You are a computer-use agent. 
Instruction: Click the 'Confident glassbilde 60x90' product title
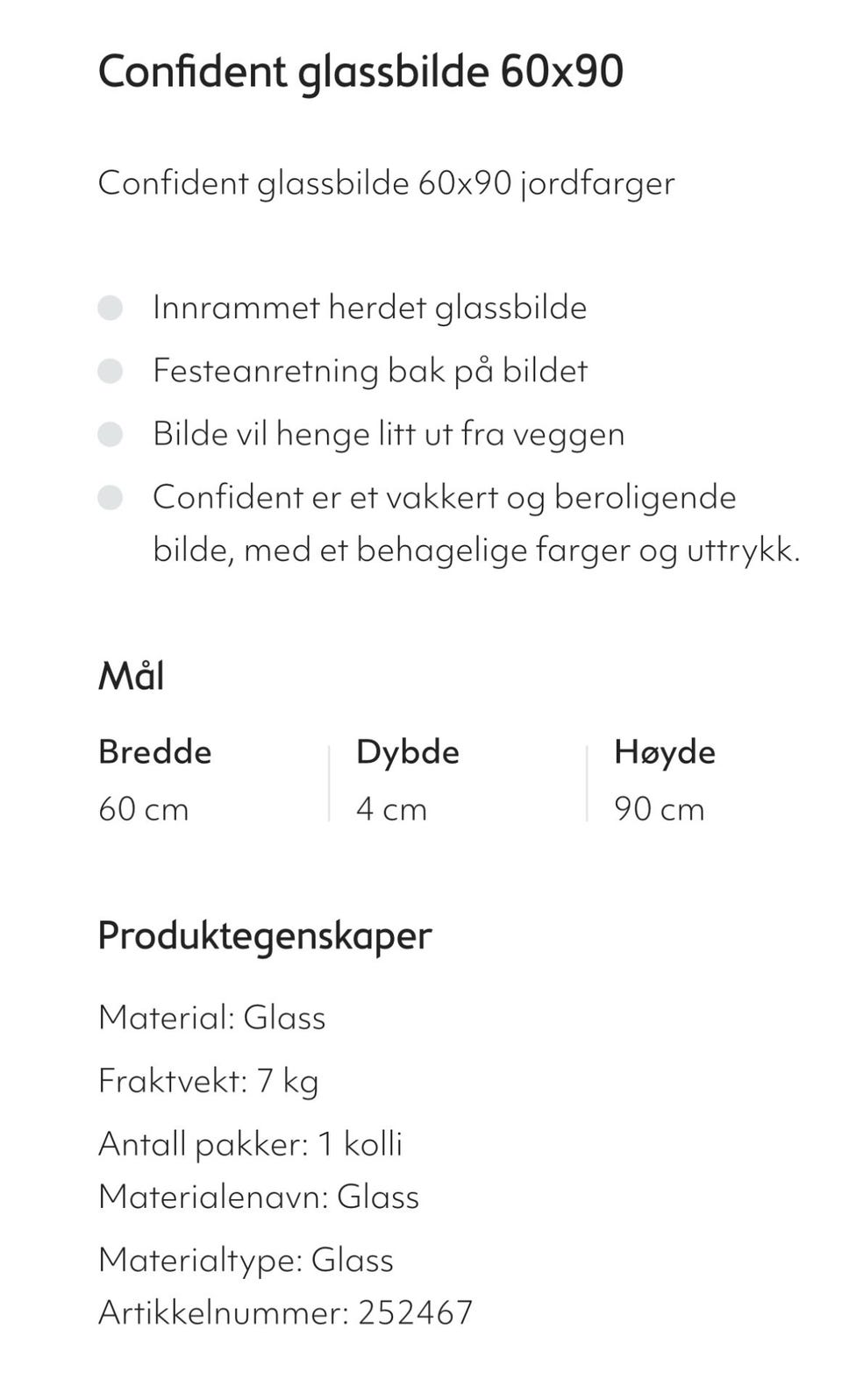pos(360,72)
